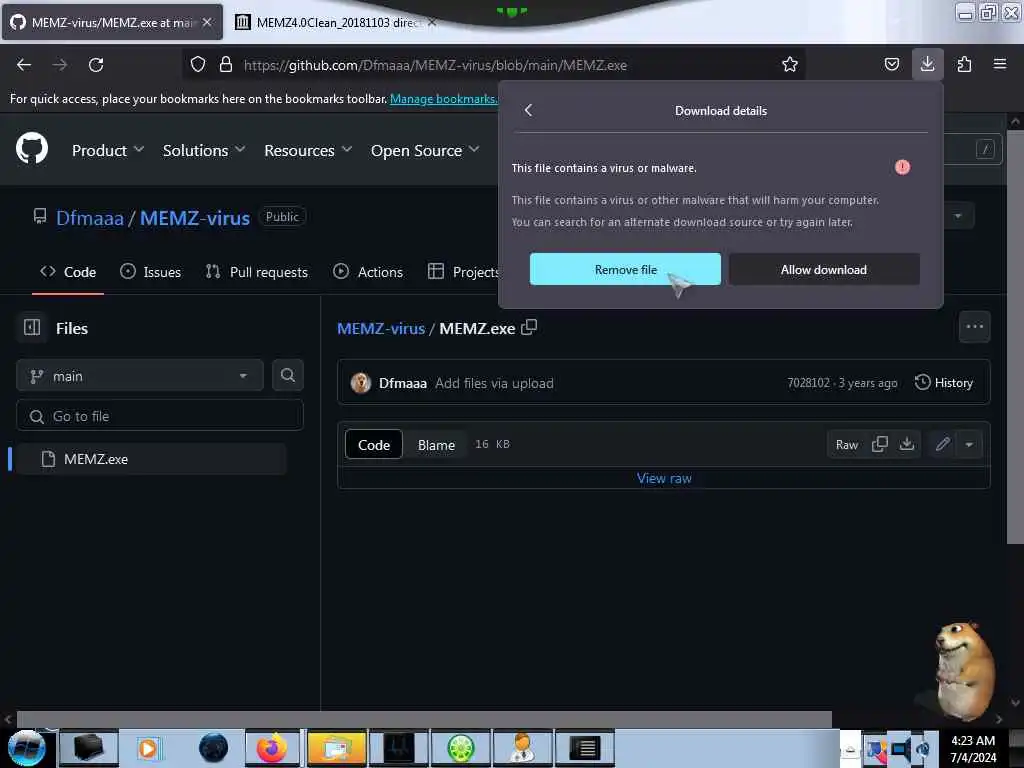This screenshot has height=768, width=1024.
Task: Click the Allow download button
Action: (x=824, y=269)
